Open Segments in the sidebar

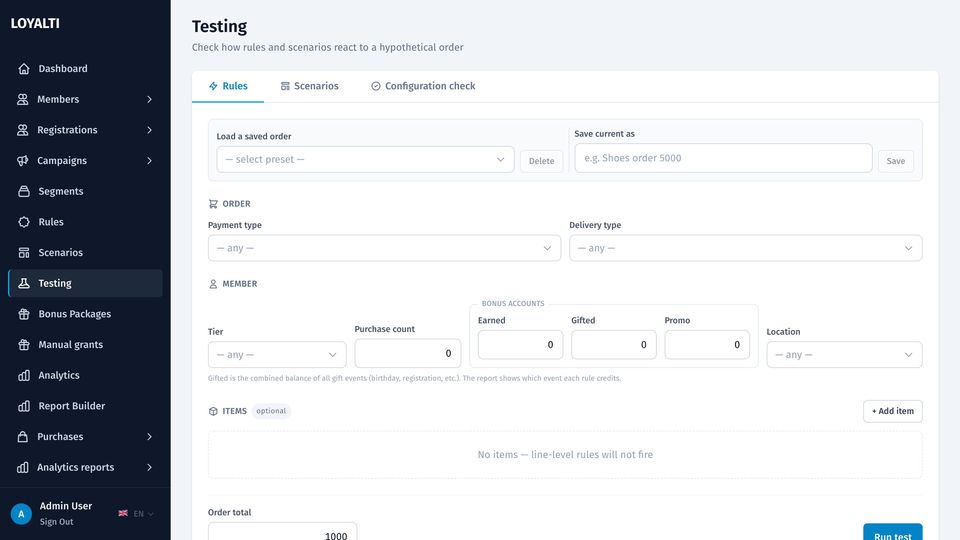tap(85, 191)
